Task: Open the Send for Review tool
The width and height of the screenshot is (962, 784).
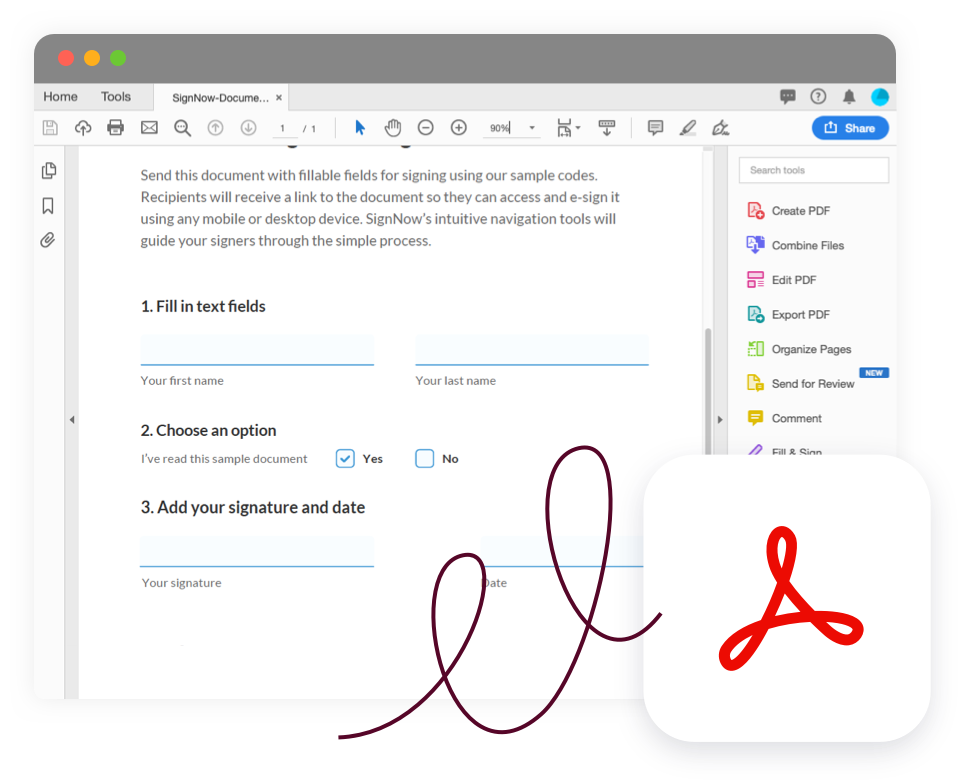Action: point(801,383)
